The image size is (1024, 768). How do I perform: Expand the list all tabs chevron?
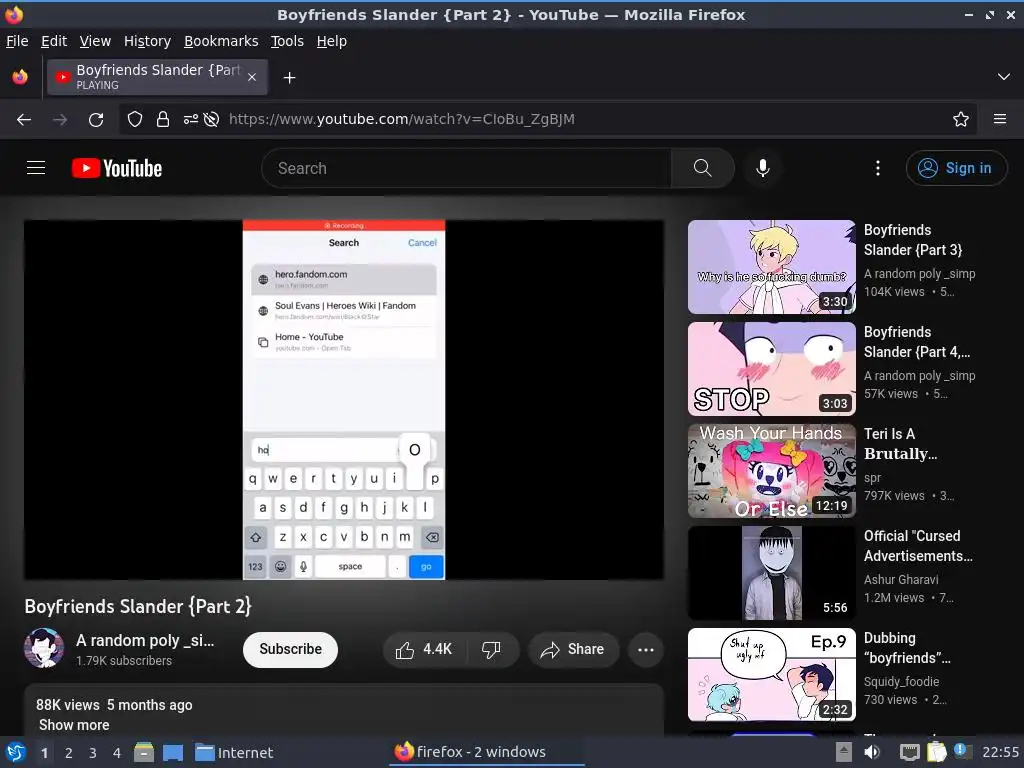click(1004, 77)
